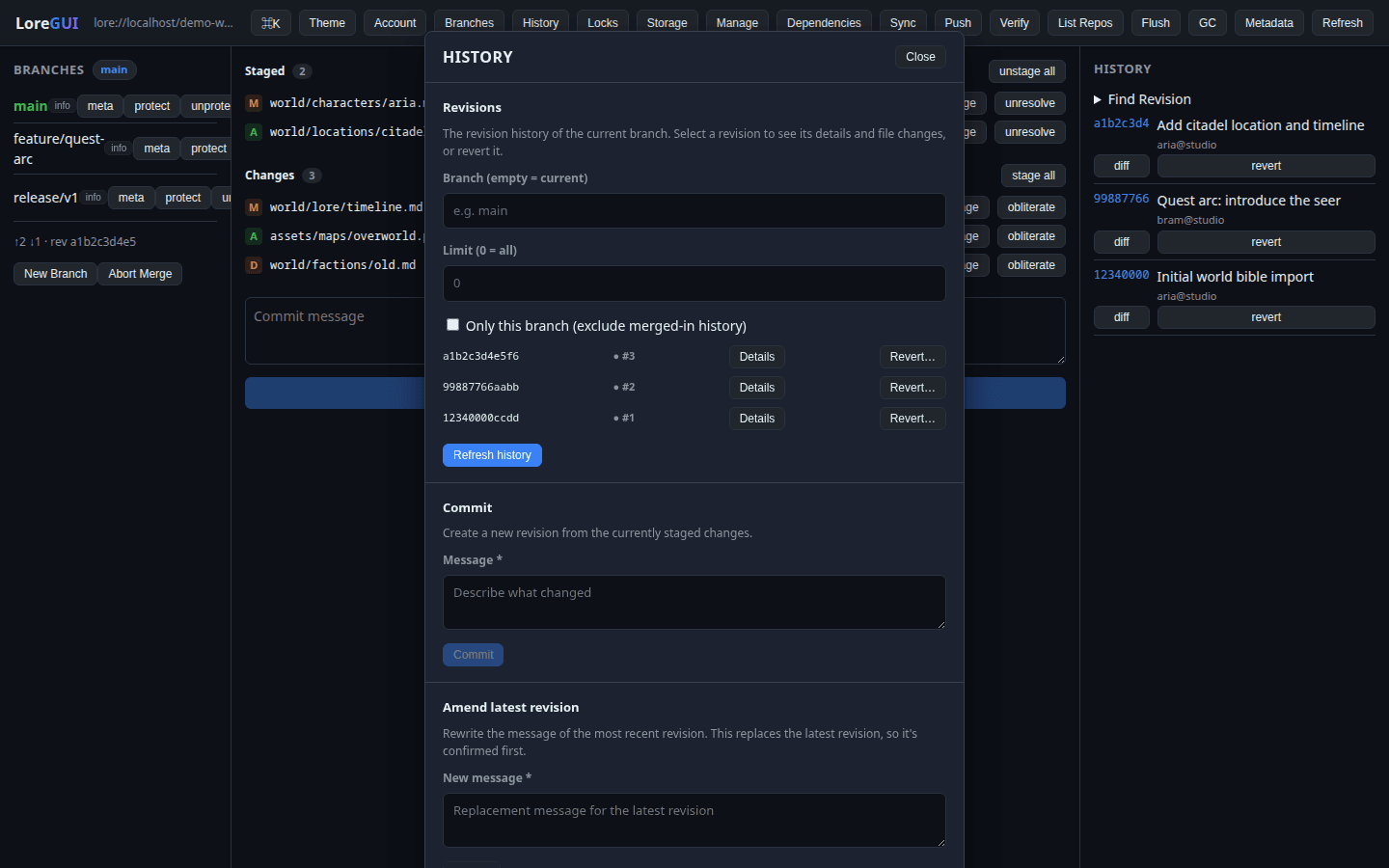The width and height of the screenshot is (1389, 868).
Task: Open the Branches toolbar item
Action: [x=470, y=23]
